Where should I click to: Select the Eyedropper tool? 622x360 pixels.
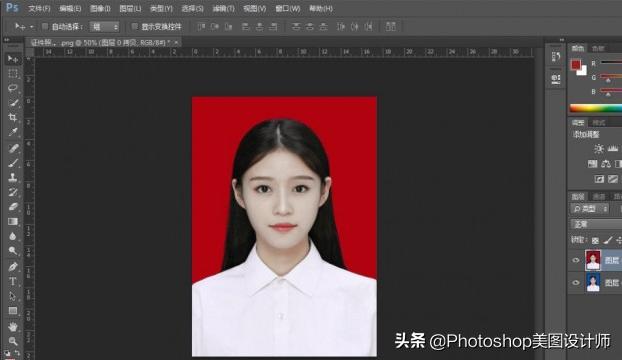pos(13,132)
